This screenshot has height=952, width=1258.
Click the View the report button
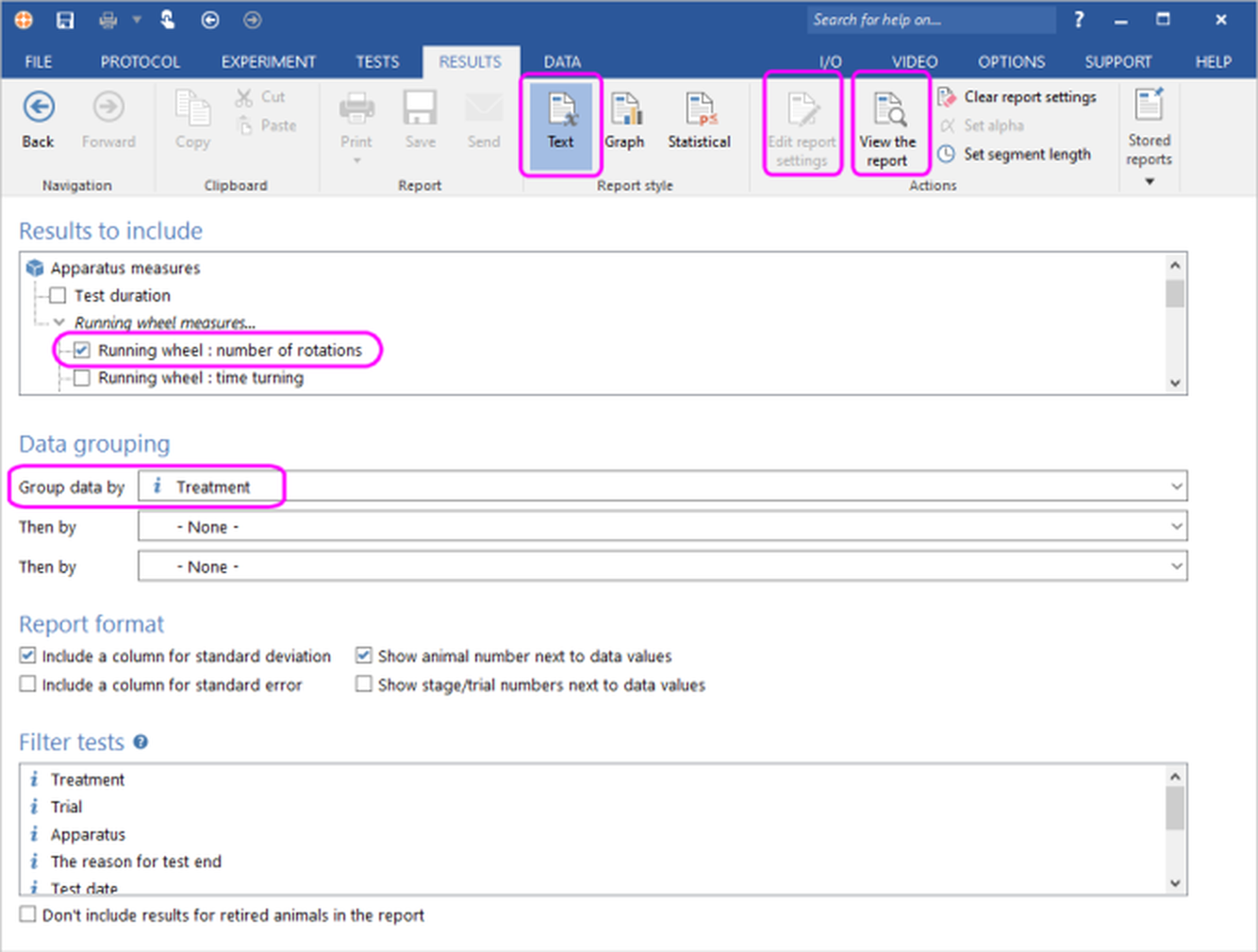tap(887, 129)
